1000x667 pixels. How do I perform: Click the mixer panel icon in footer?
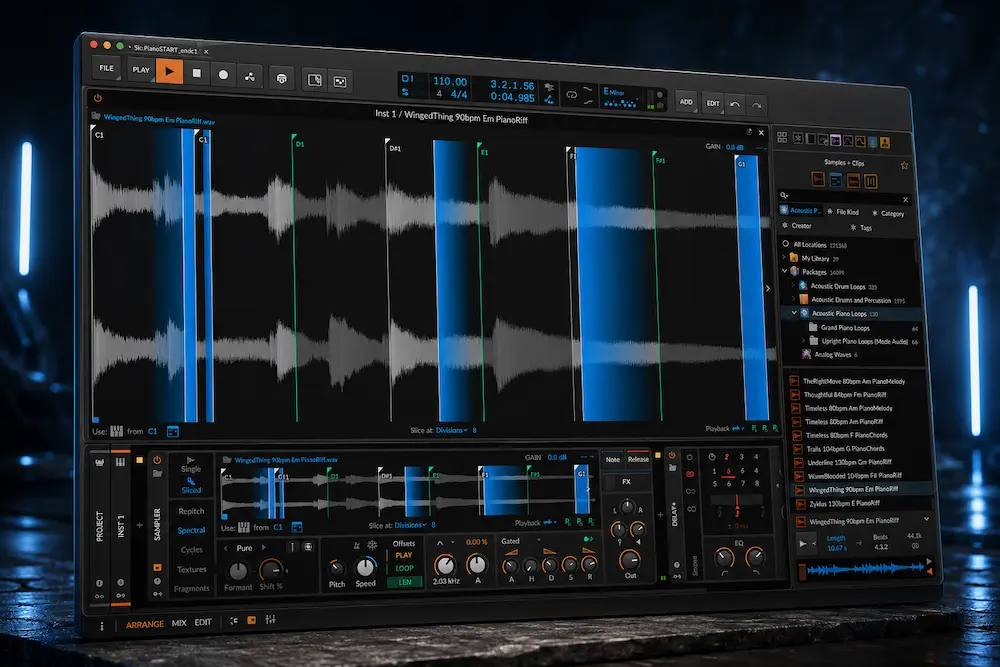pos(270,619)
